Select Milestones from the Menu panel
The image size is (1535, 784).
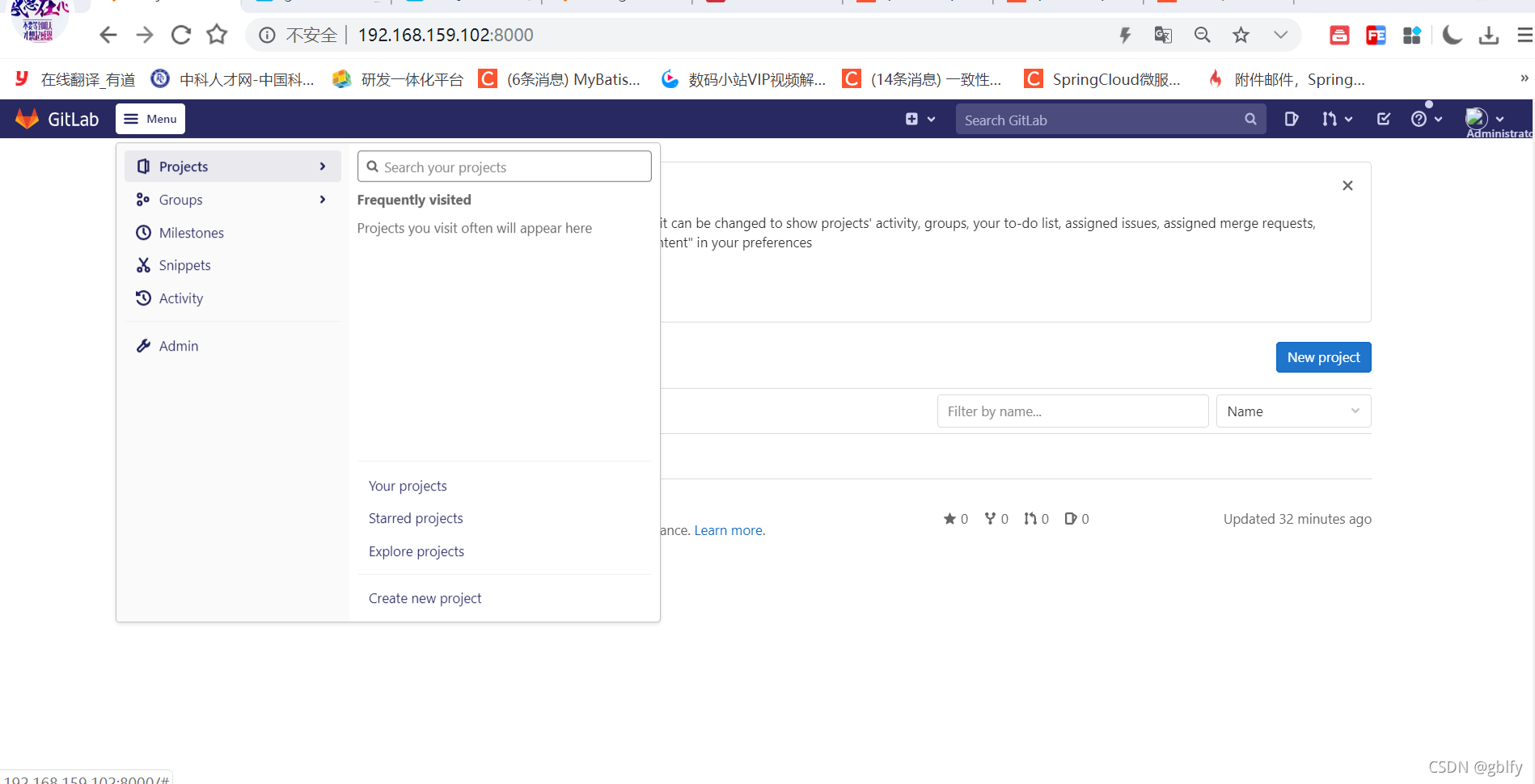pos(191,232)
